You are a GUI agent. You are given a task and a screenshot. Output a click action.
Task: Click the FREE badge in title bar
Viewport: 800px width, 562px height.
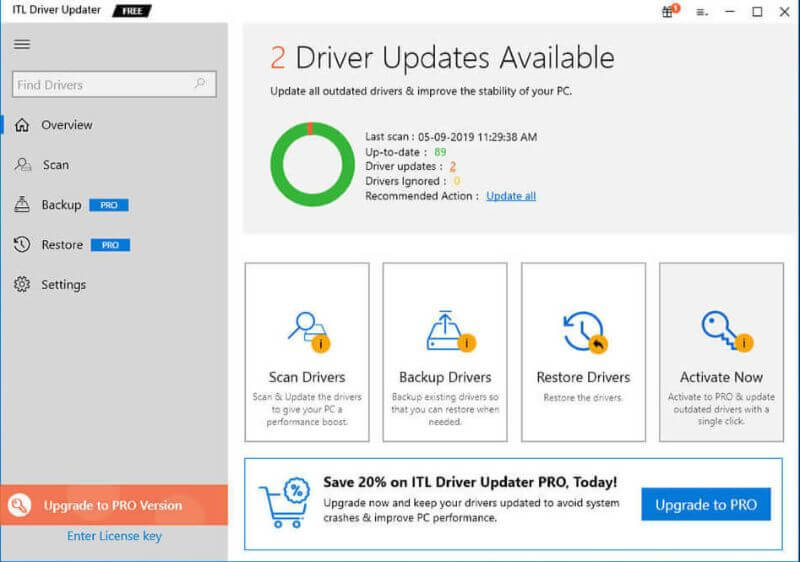[x=132, y=11]
